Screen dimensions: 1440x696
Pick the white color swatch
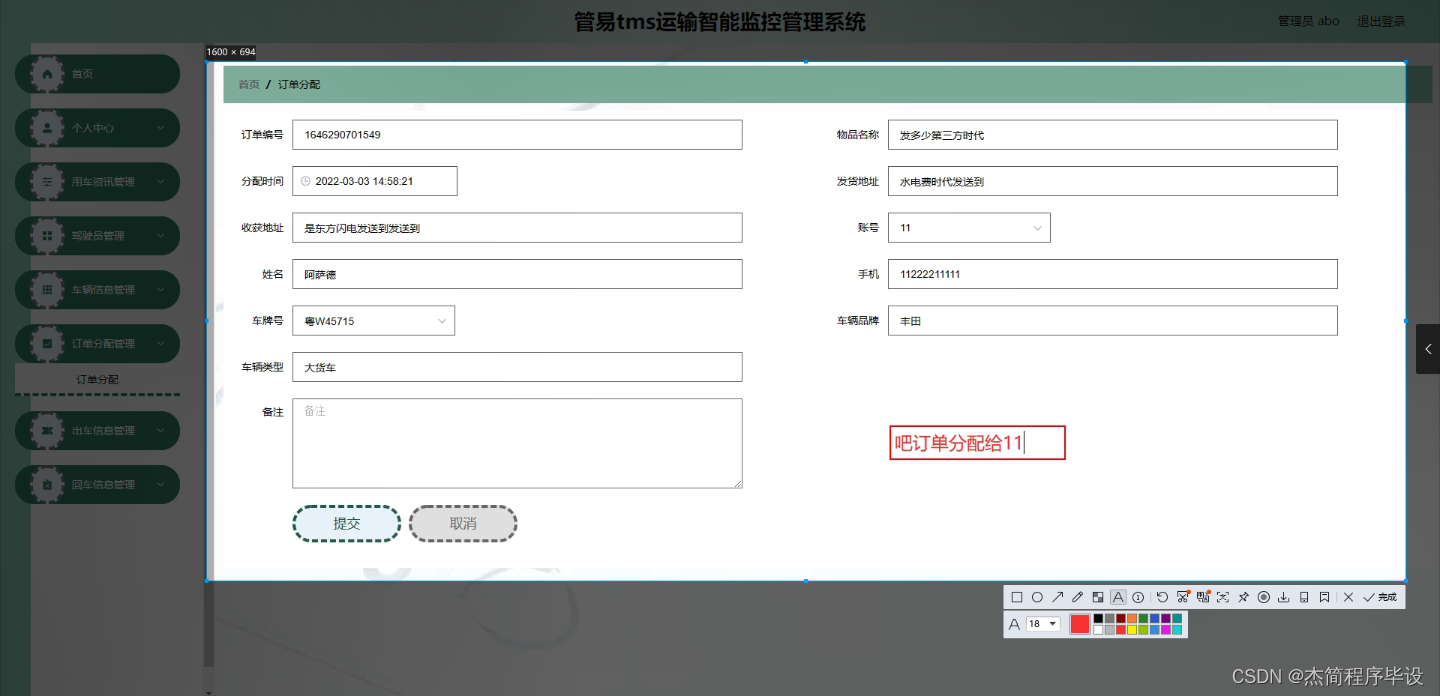click(x=1098, y=630)
